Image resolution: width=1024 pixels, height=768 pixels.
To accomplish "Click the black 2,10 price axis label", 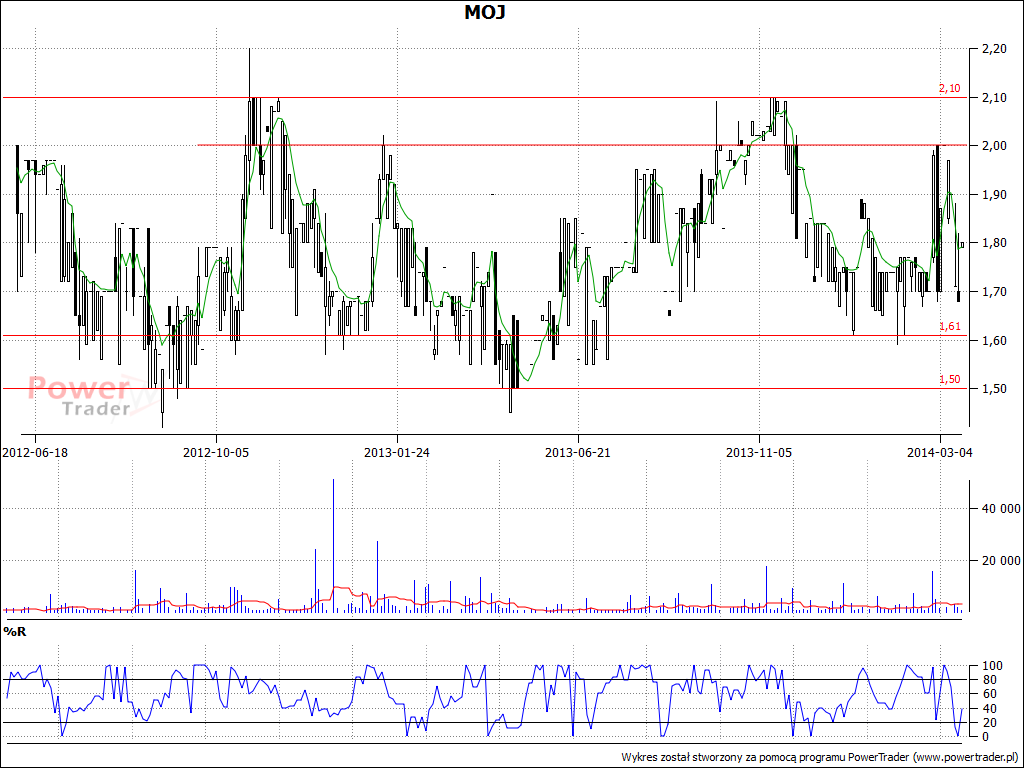I will [993, 98].
